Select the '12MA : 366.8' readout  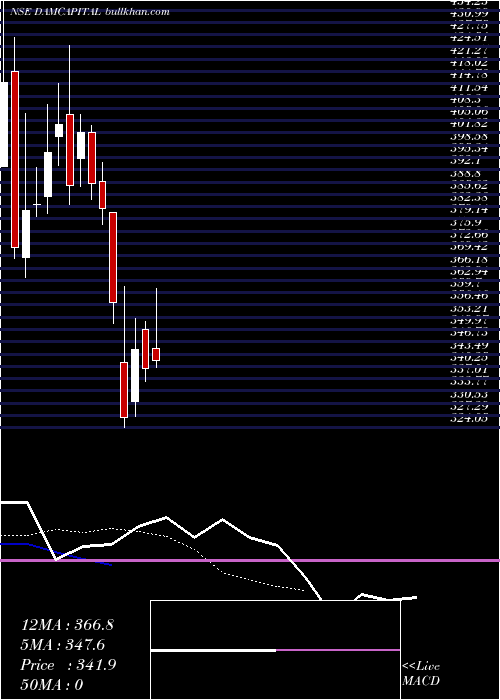67,625
